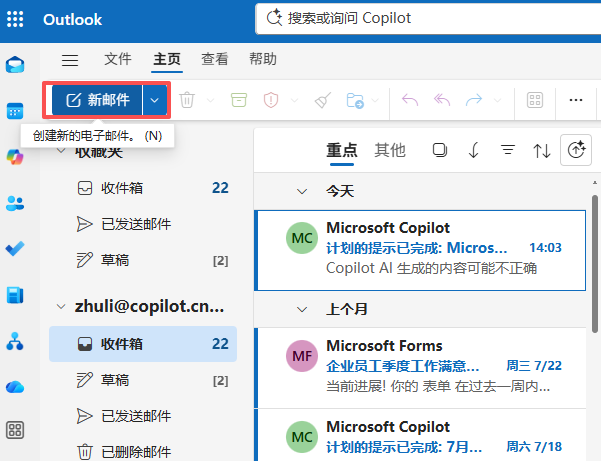The width and height of the screenshot is (601, 461).
Task: Open the Microsoft Copilot email from 7/18
Action: (420, 435)
